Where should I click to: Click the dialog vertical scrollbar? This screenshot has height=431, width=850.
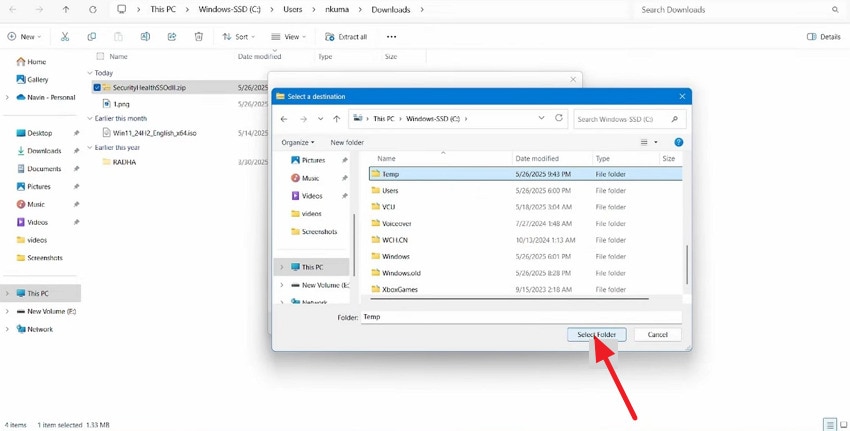tap(687, 265)
